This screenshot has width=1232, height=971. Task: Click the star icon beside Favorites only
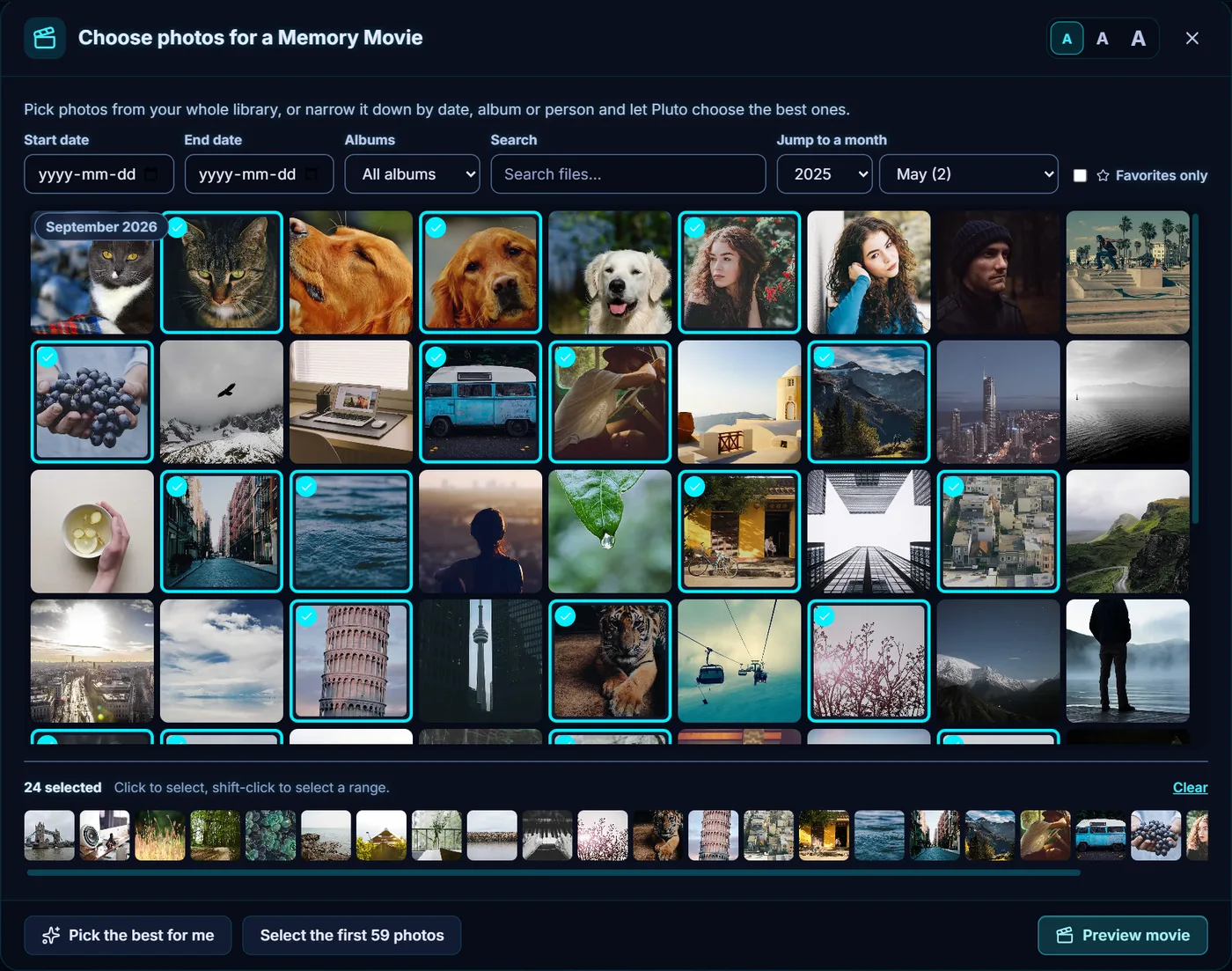click(1103, 175)
